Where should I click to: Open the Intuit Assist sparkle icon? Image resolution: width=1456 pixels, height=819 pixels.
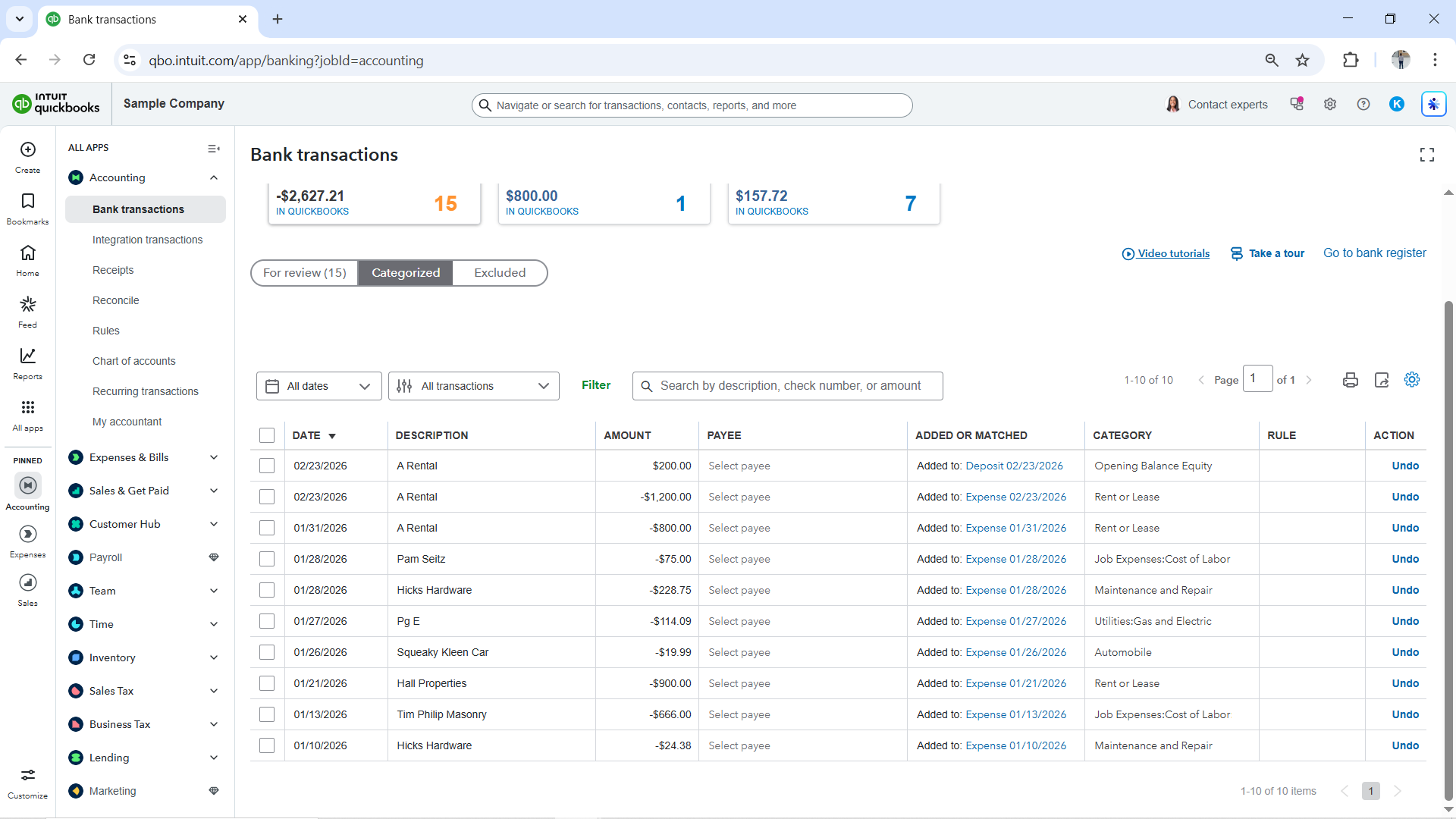1432,105
